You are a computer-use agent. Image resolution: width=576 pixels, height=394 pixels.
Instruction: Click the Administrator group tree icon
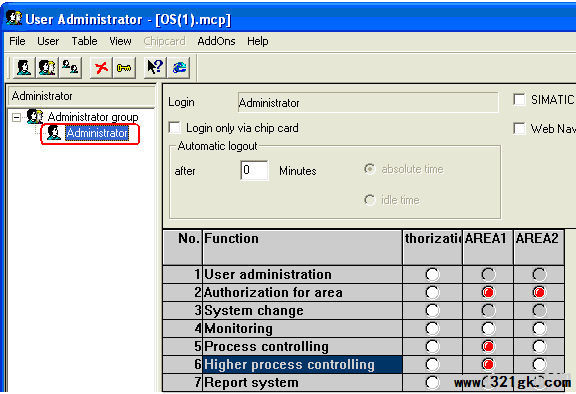coord(35,116)
